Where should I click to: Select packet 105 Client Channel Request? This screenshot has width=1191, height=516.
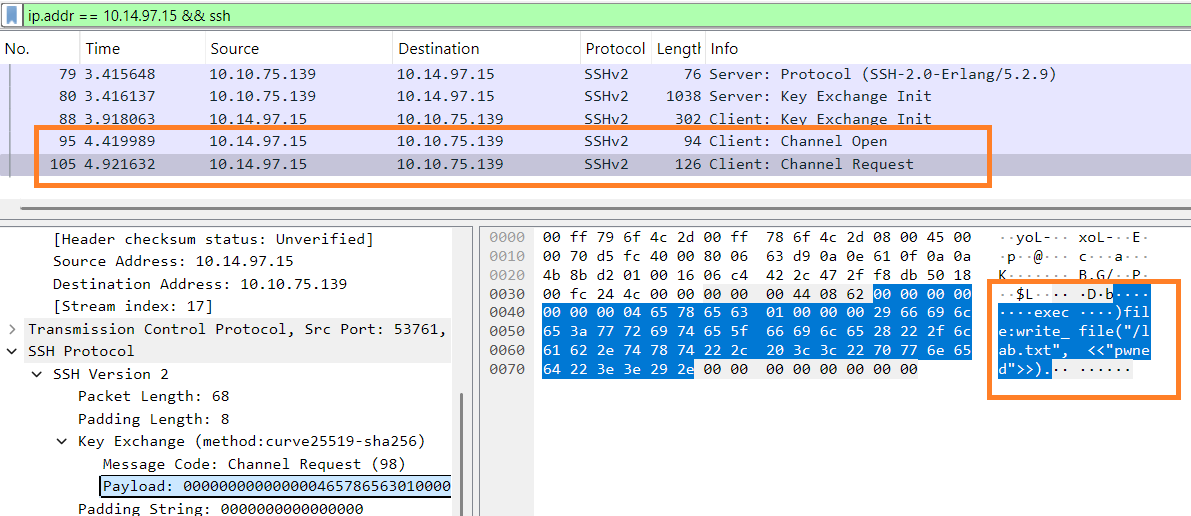pos(596,164)
